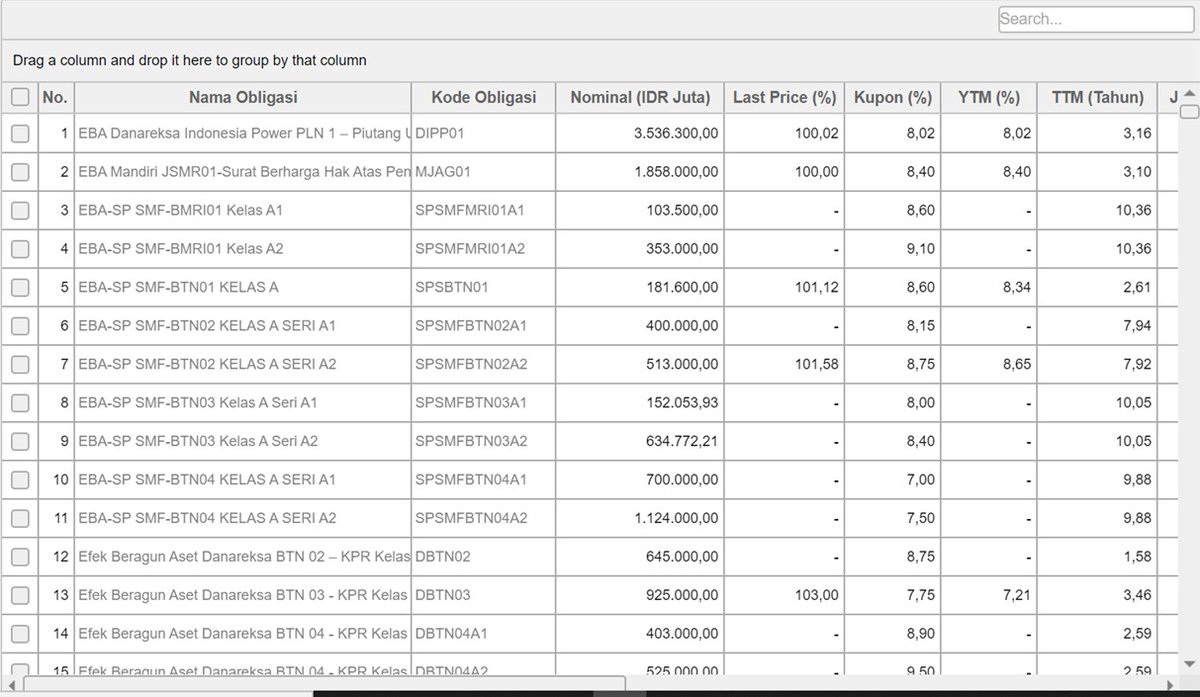Click TTM value '1,58' cell
The height and width of the screenshot is (697, 1200).
[x=1098, y=557]
